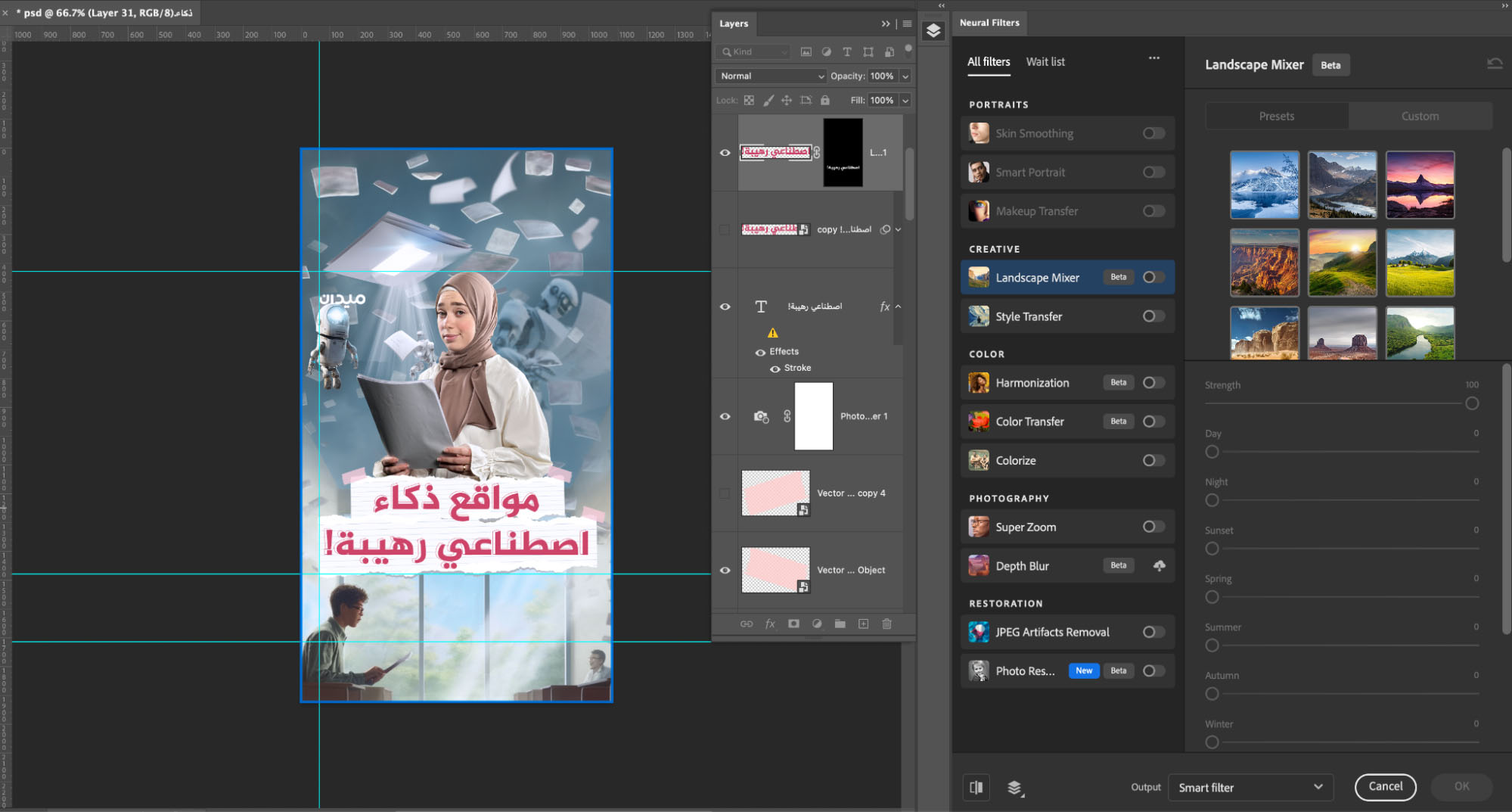1512x812 pixels.
Task: Add a layer mask from Layers footer
Action: [793, 624]
